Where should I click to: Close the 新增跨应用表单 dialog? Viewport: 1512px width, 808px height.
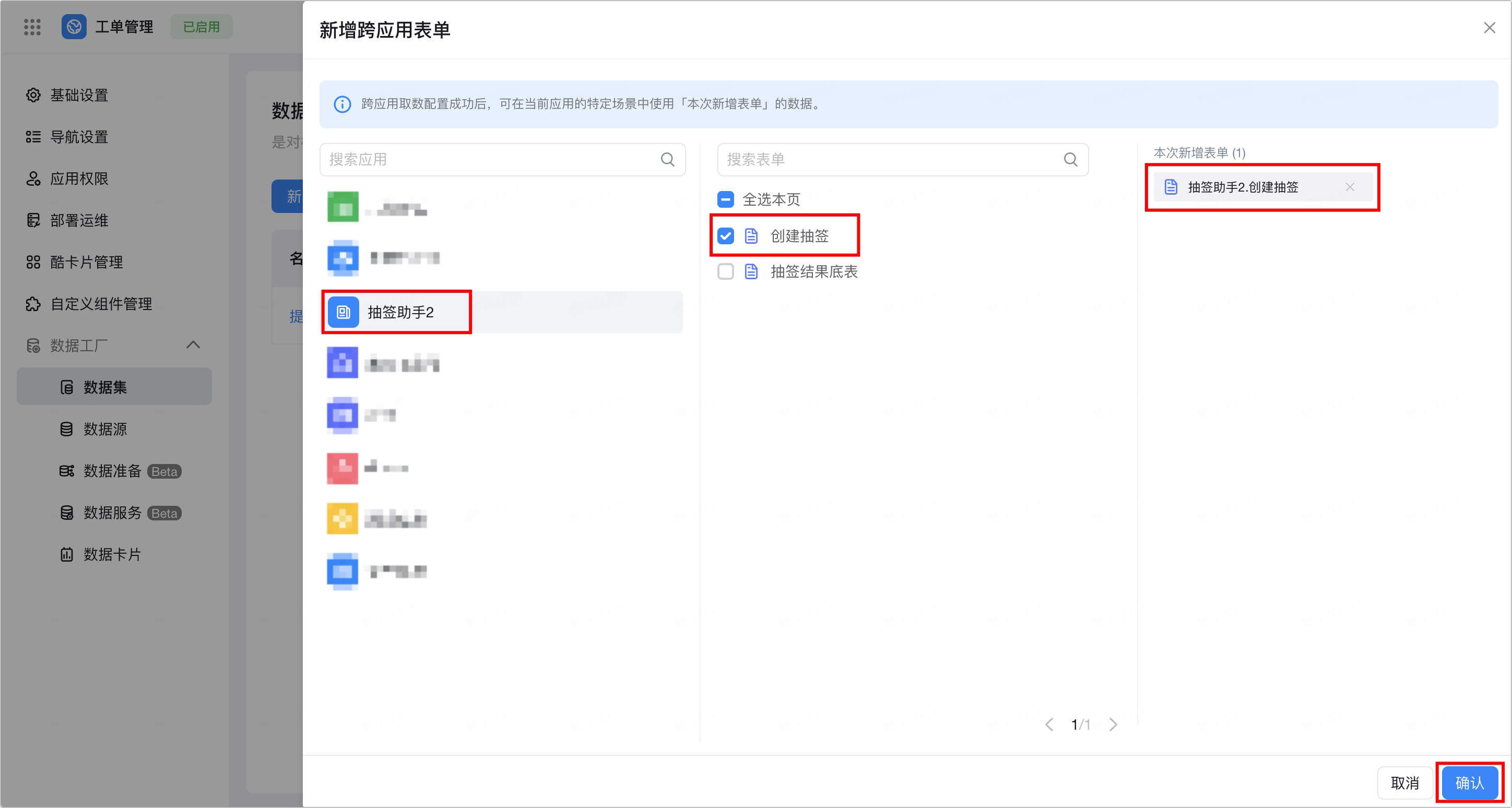coord(1490,28)
